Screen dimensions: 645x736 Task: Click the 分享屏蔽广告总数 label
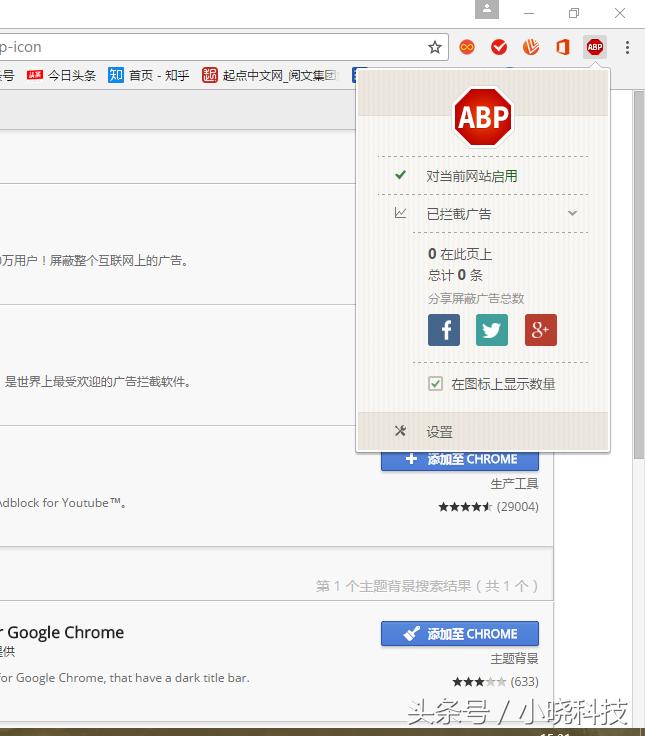[x=476, y=299]
